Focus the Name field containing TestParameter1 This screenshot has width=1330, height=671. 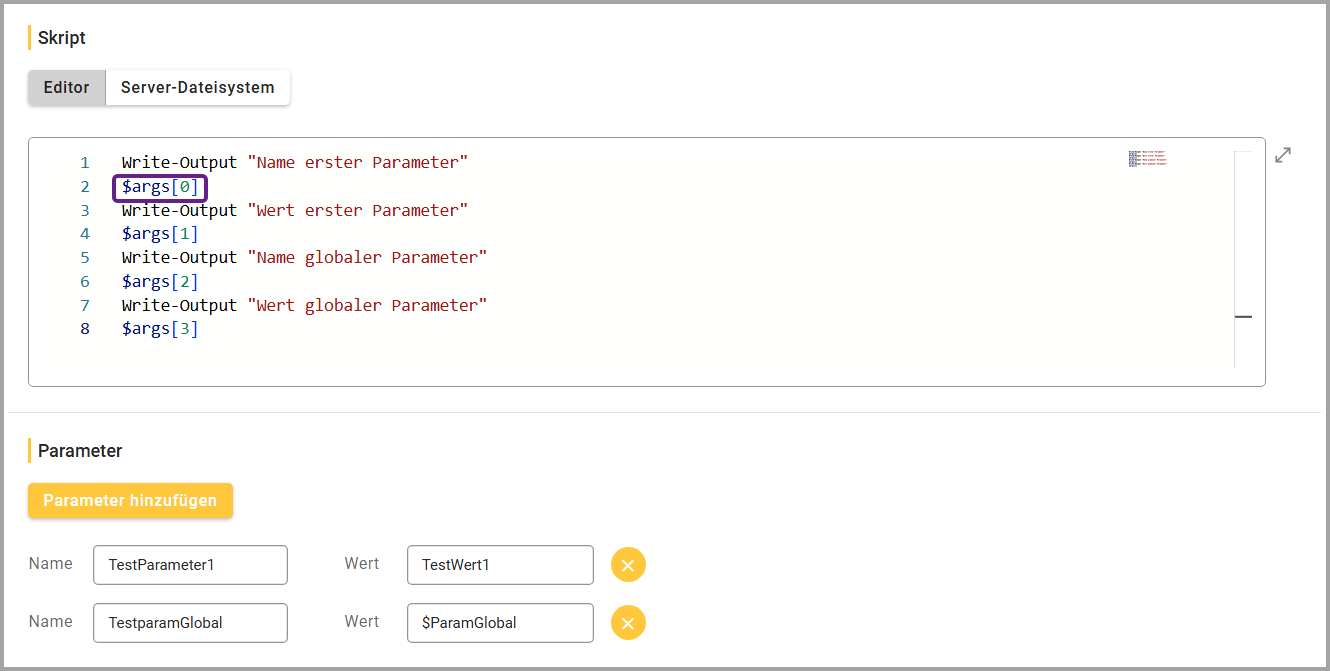(x=190, y=565)
